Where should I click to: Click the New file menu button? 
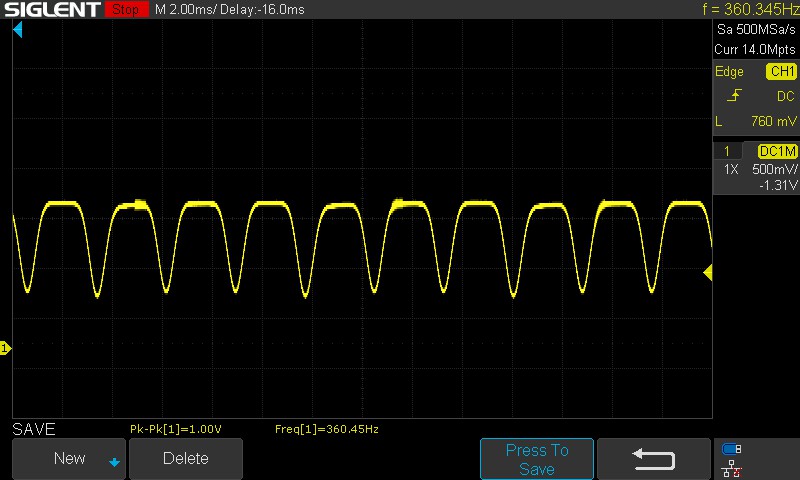pyautogui.click(x=69, y=458)
